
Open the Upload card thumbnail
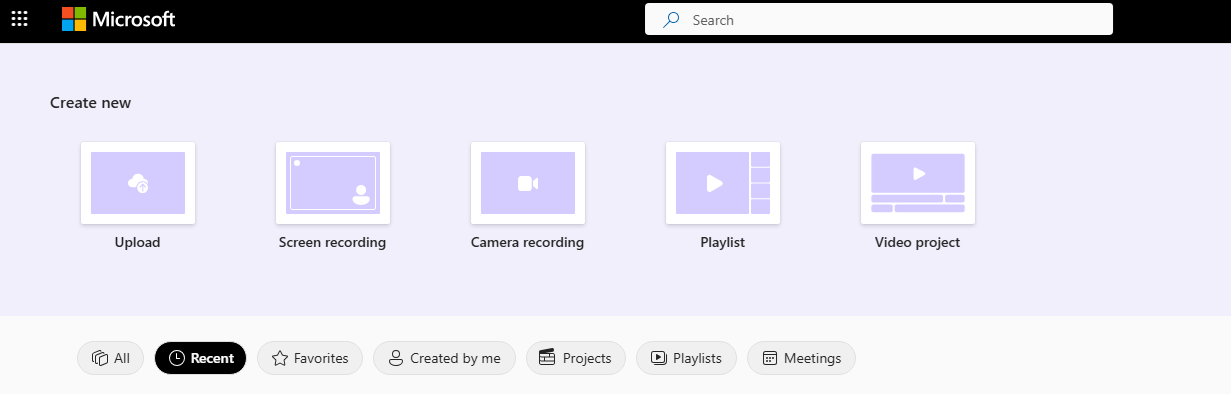click(x=138, y=183)
